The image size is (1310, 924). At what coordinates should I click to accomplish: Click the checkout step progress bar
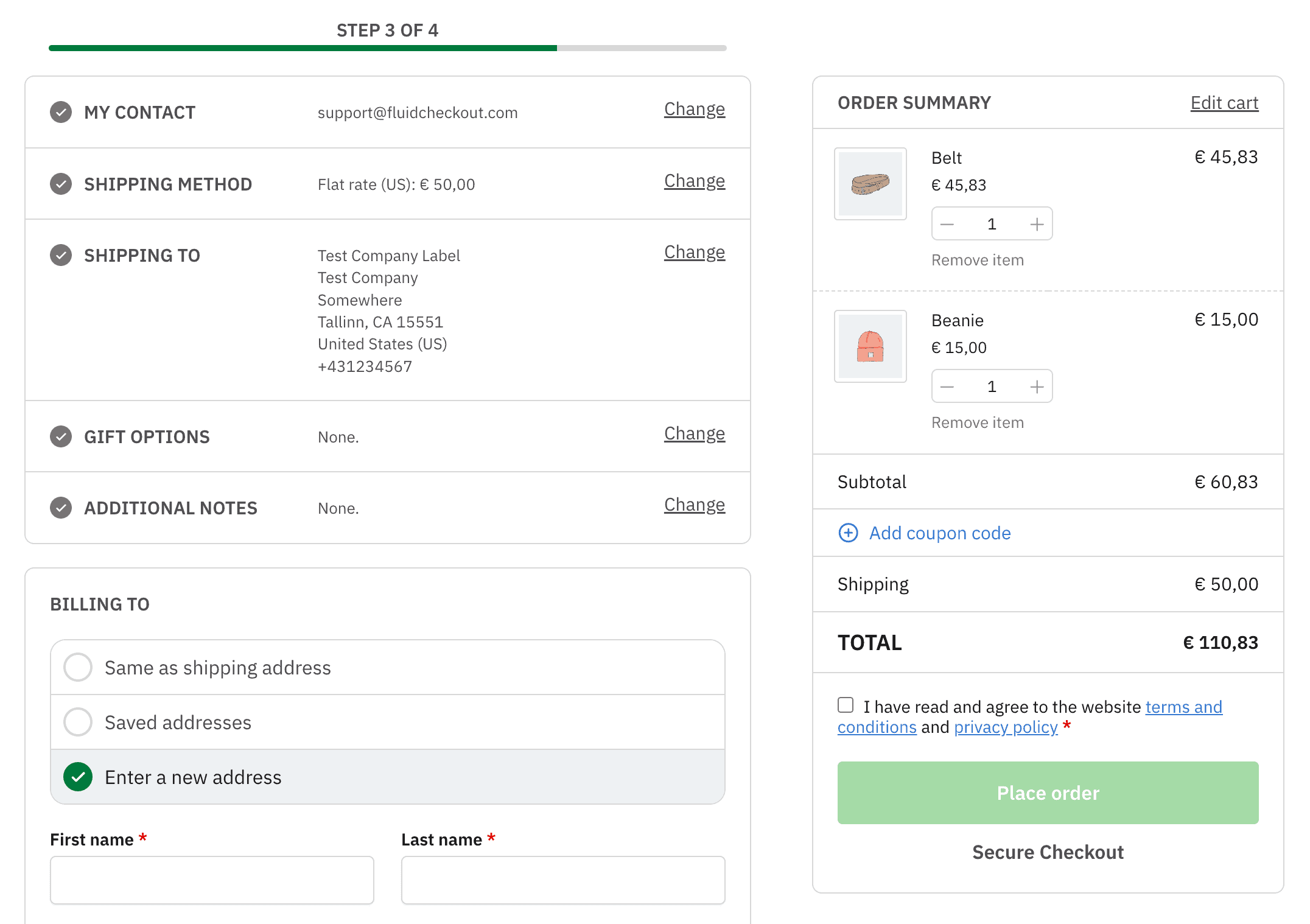[x=388, y=48]
